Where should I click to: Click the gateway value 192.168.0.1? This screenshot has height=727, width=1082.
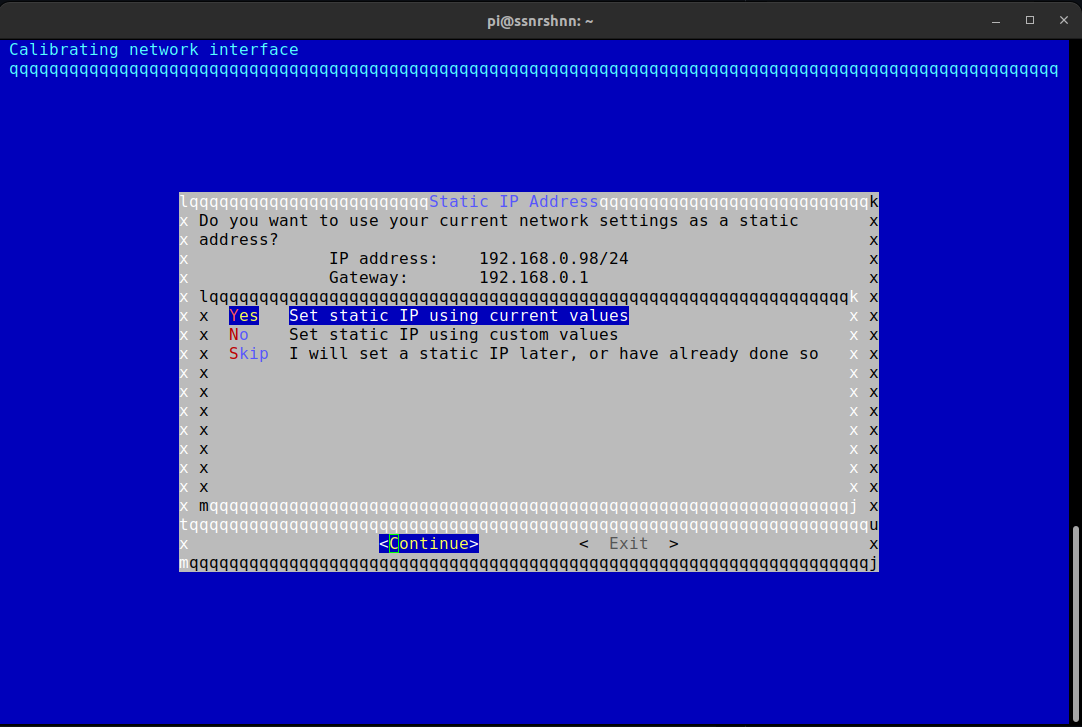click(x=533, y=278)
